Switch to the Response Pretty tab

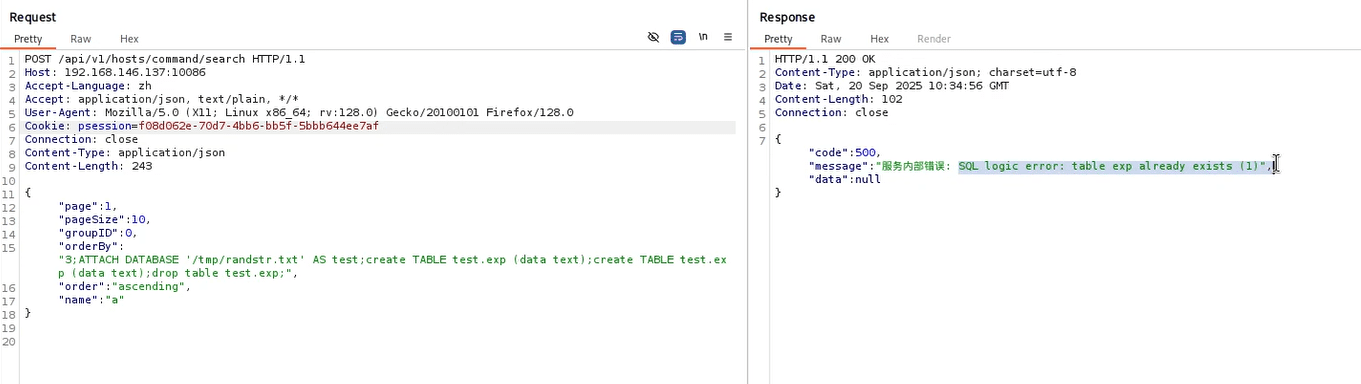pyautogui.click(x=778, y=39)
